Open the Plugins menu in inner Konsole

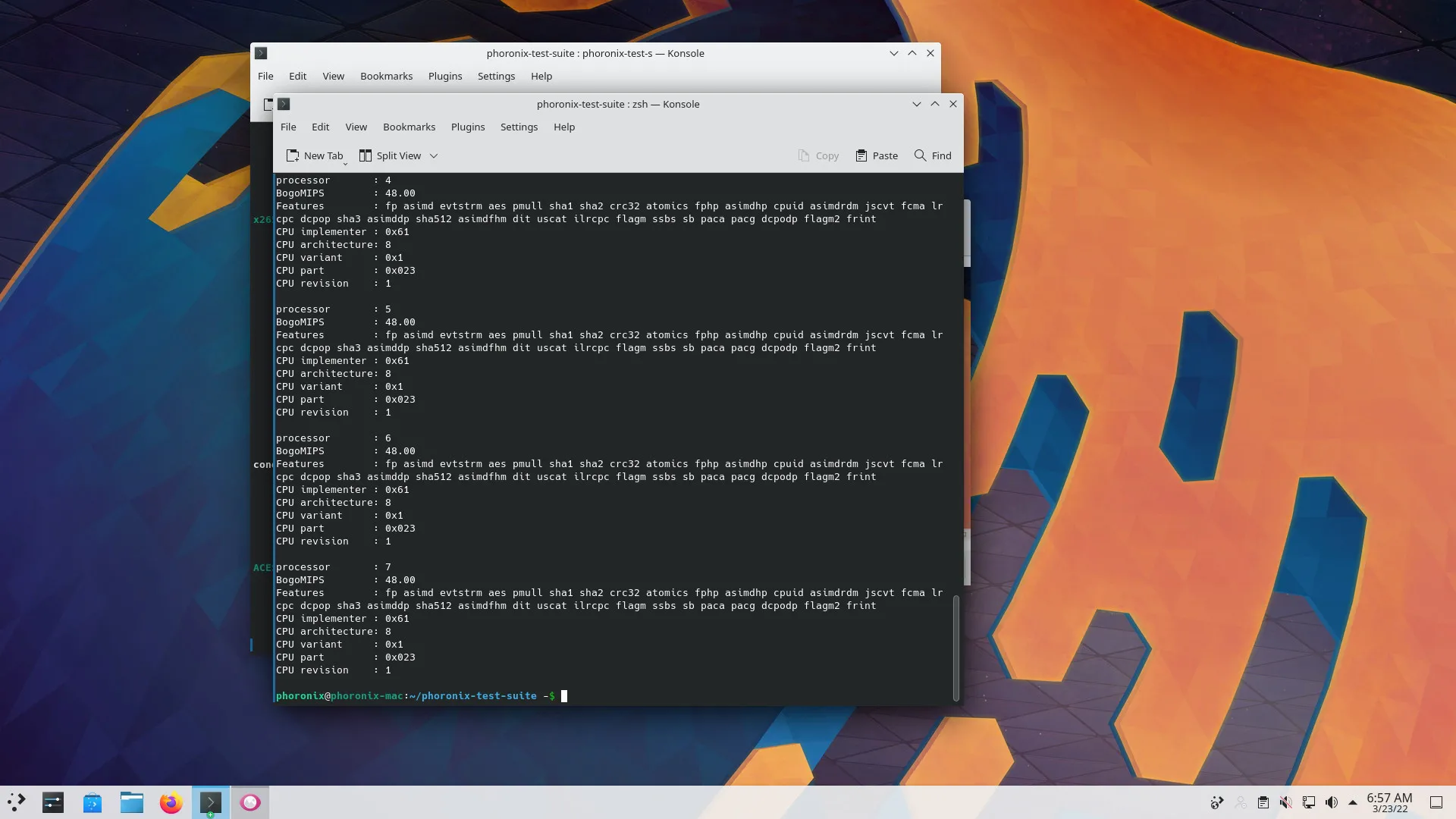pos(467,126)
